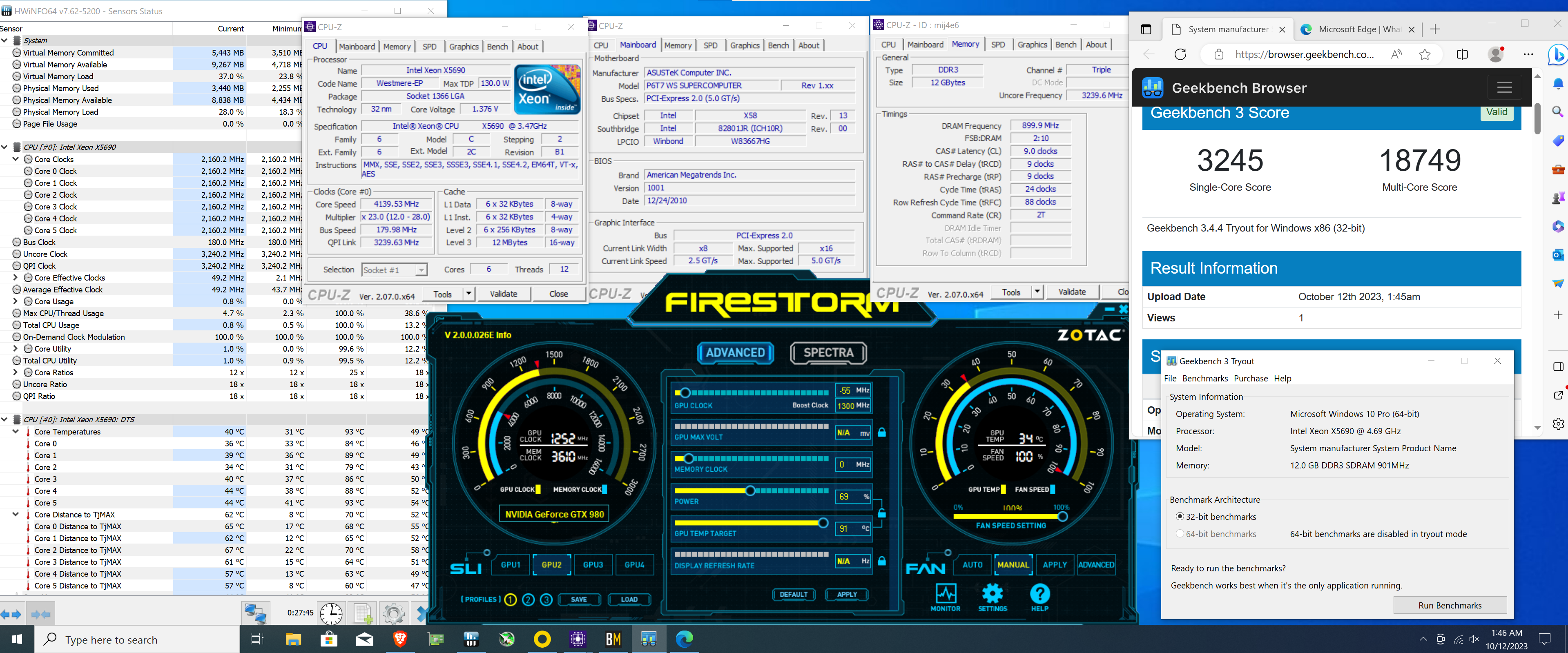1568x653 pixels.
Task: Click GPU Clock slider handle
Action: [x=685, y=392]
